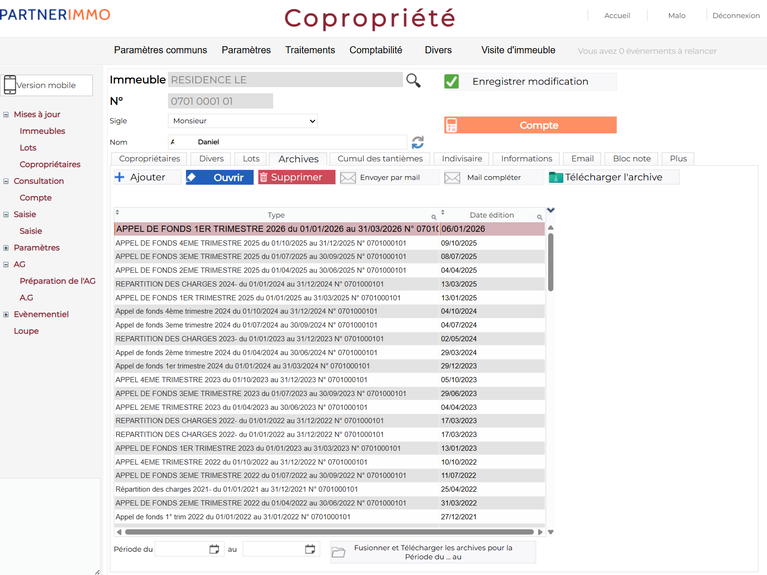
Task: Click the Accueil link
Action: pos(617,16)
